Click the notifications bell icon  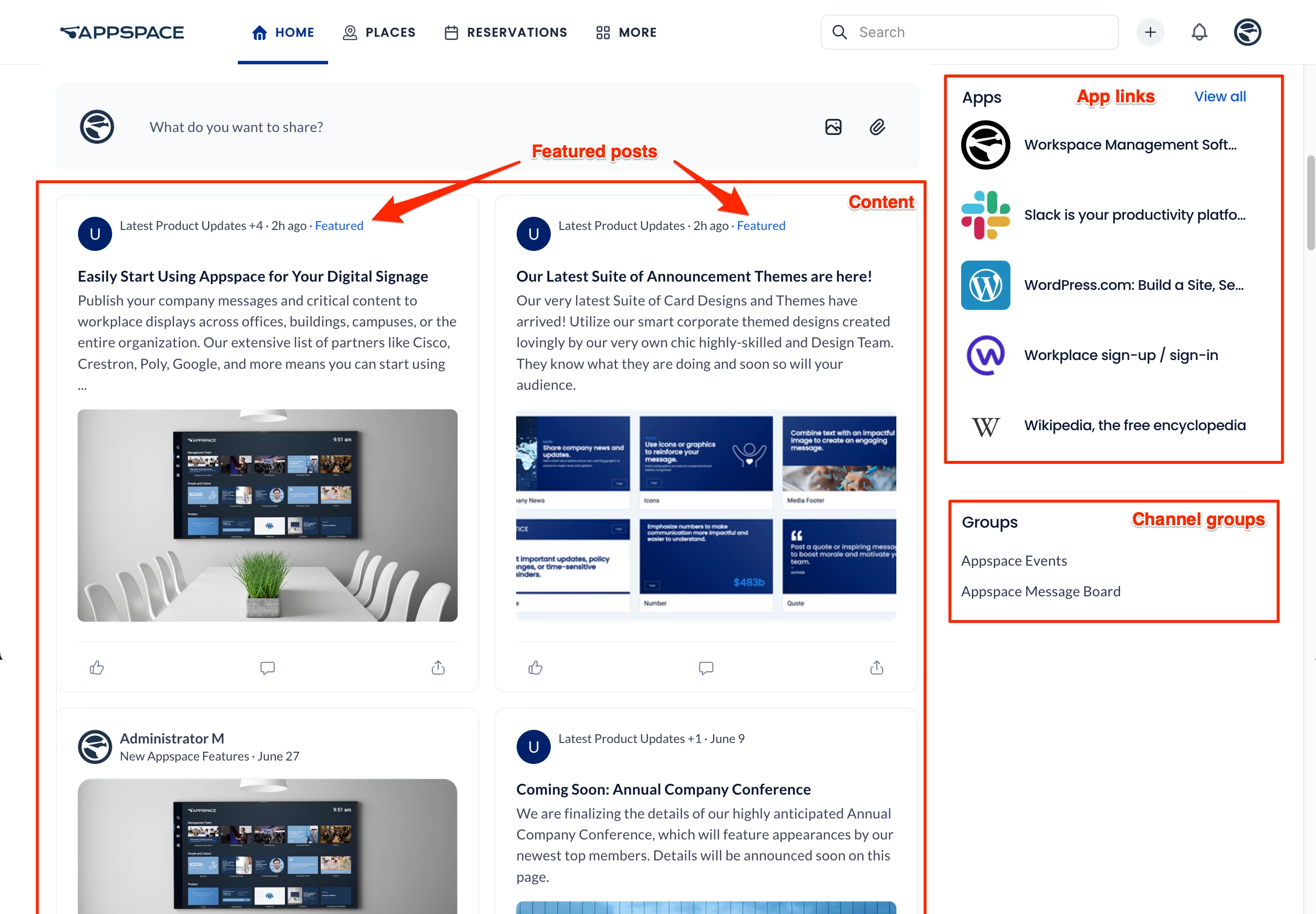click(x=1199, y=32)
